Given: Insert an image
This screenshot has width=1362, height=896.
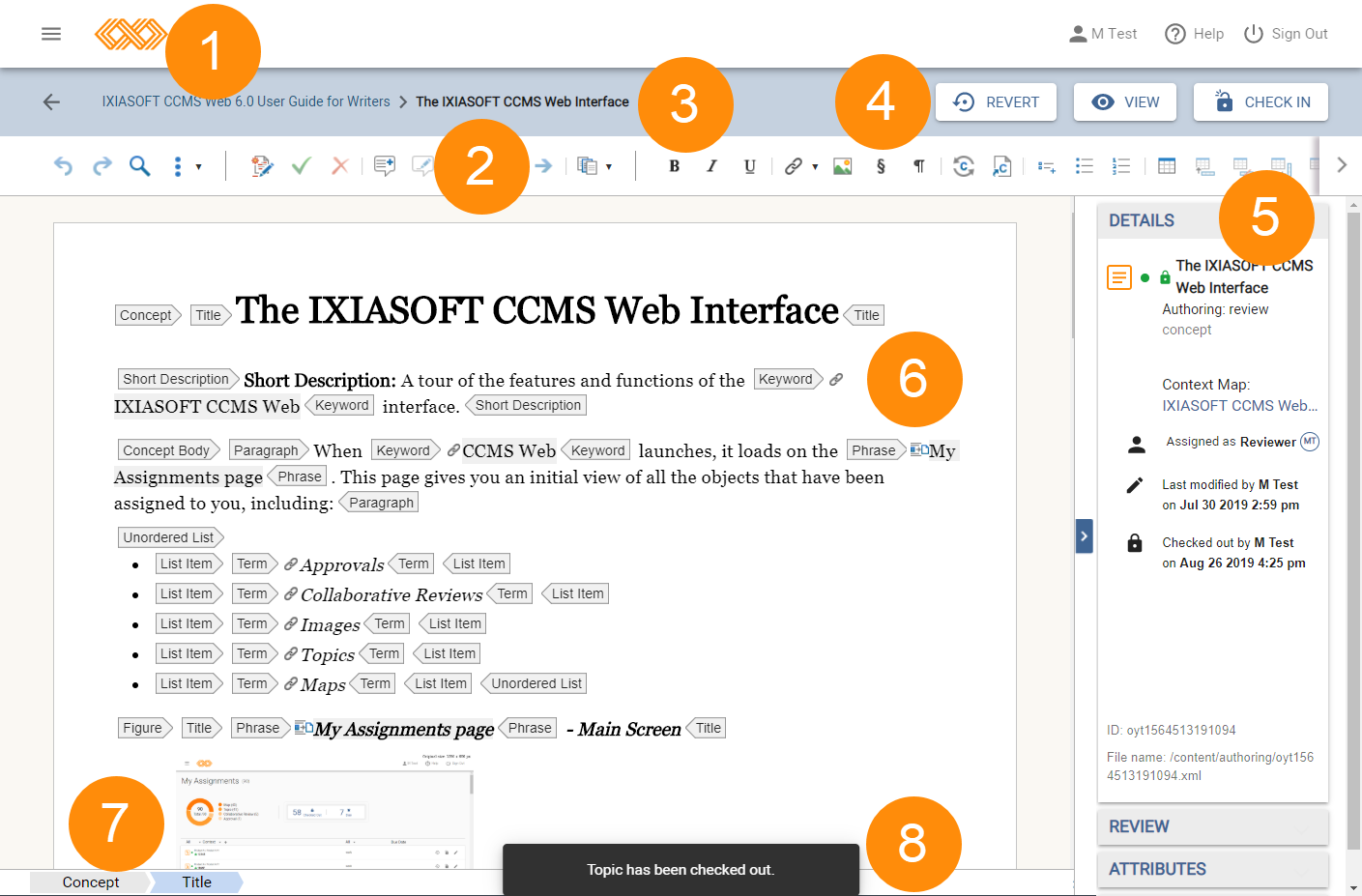Looking at the screenshot, I should click(x=843, y=166).
